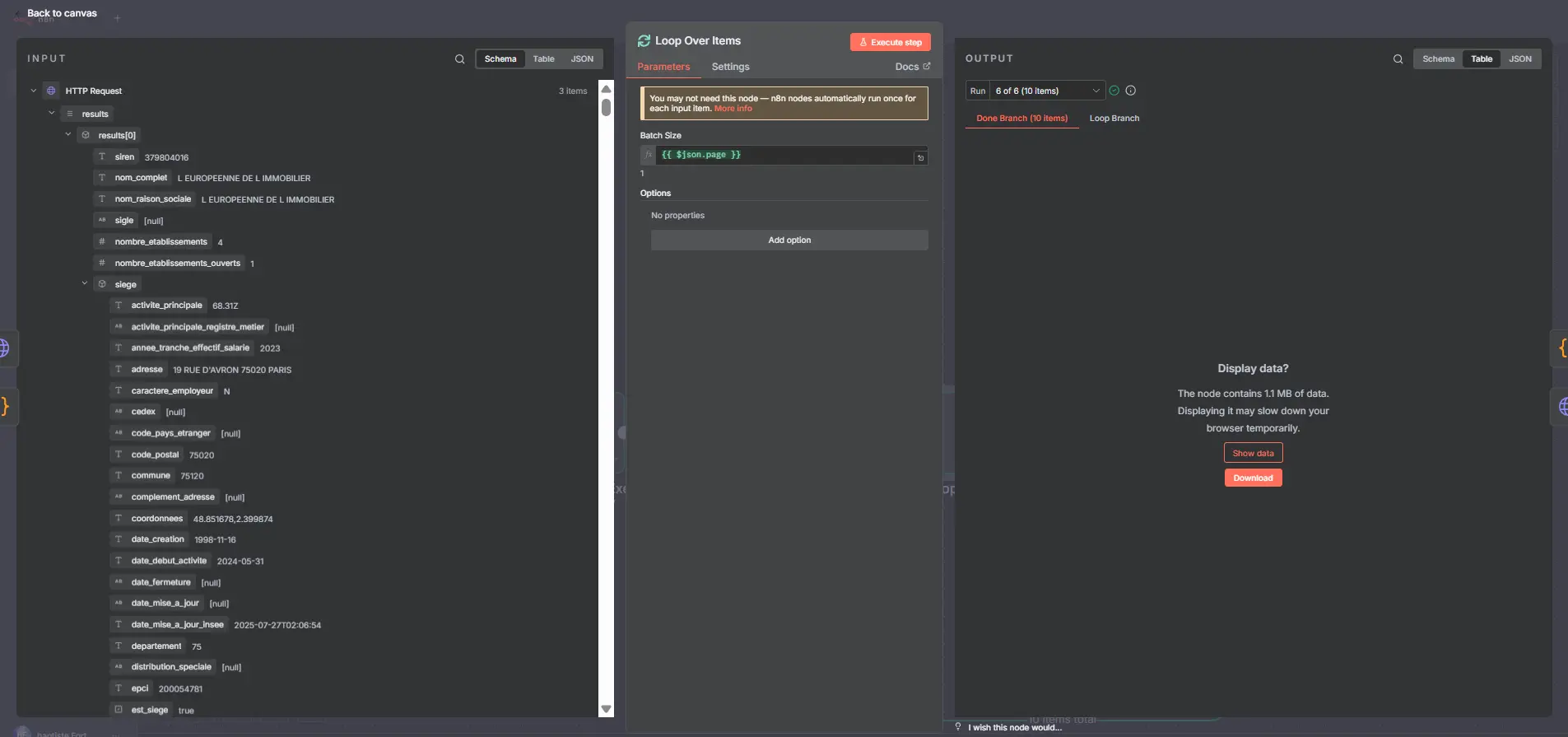
Task: Click the run success checkmark icon
Action: click(1114, 91)
